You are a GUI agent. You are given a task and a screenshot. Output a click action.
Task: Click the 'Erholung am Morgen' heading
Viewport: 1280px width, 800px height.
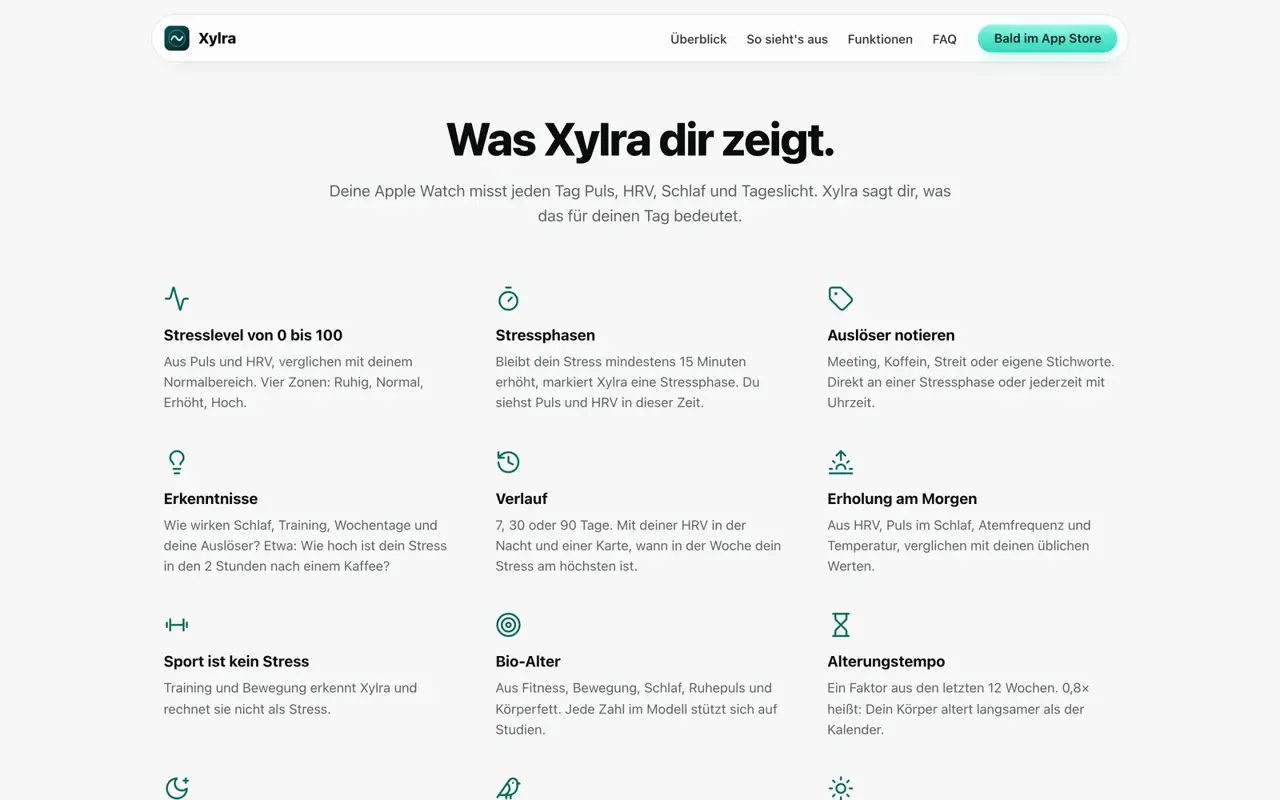pos(902,499)
